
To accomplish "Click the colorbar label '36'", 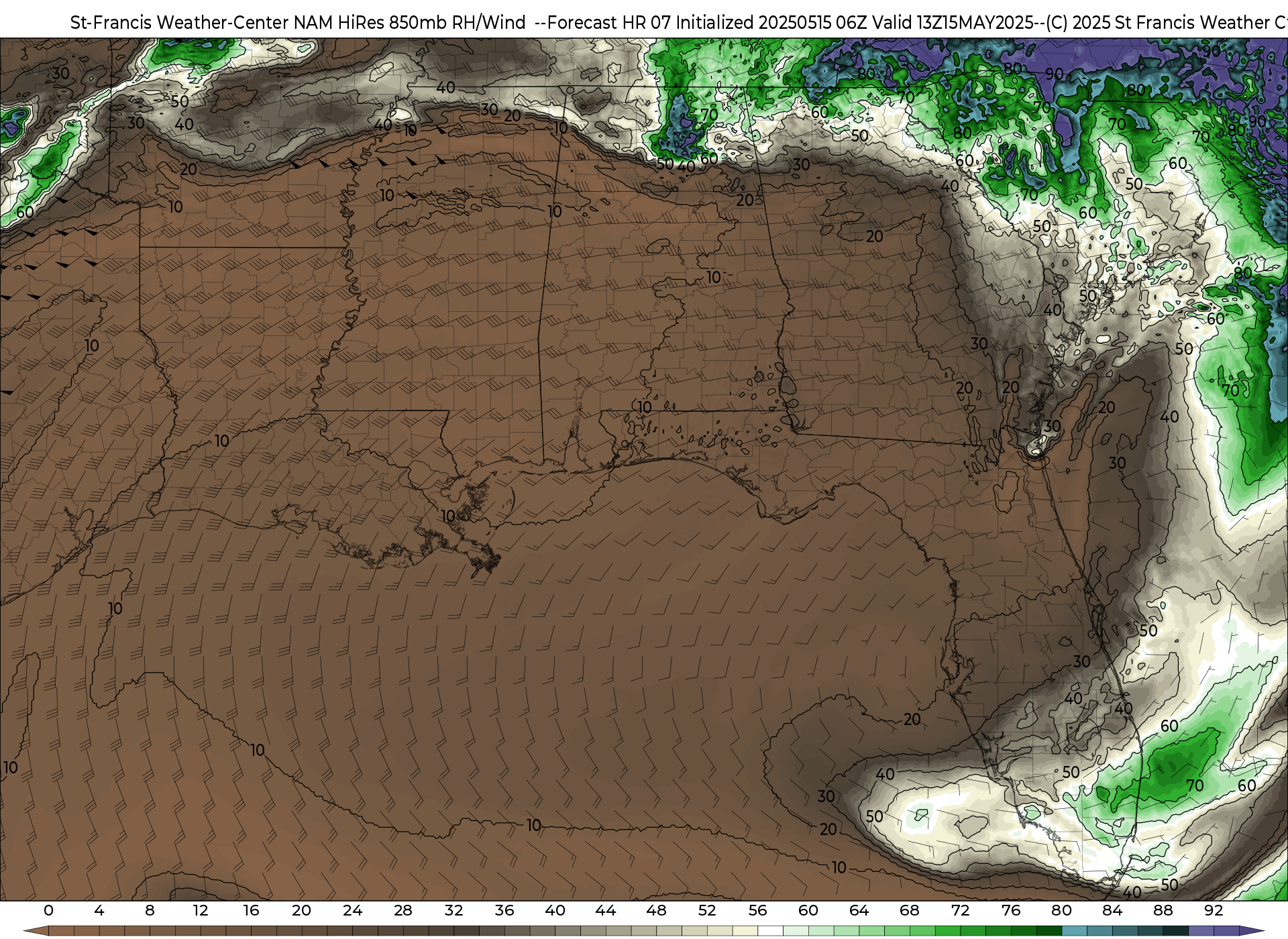I will coord(504,911).
